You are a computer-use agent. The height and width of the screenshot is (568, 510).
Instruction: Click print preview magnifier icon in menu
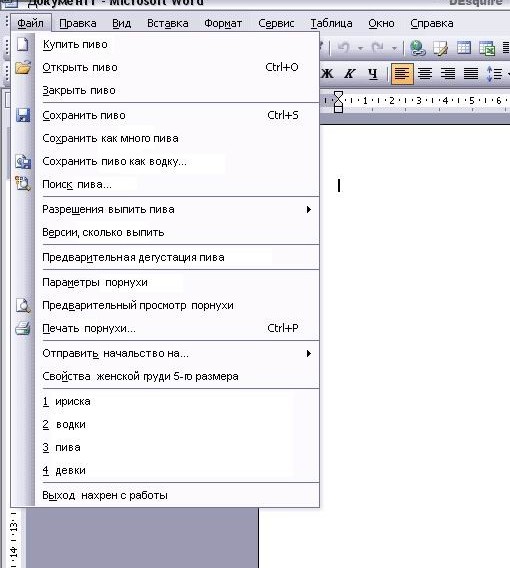23,305
